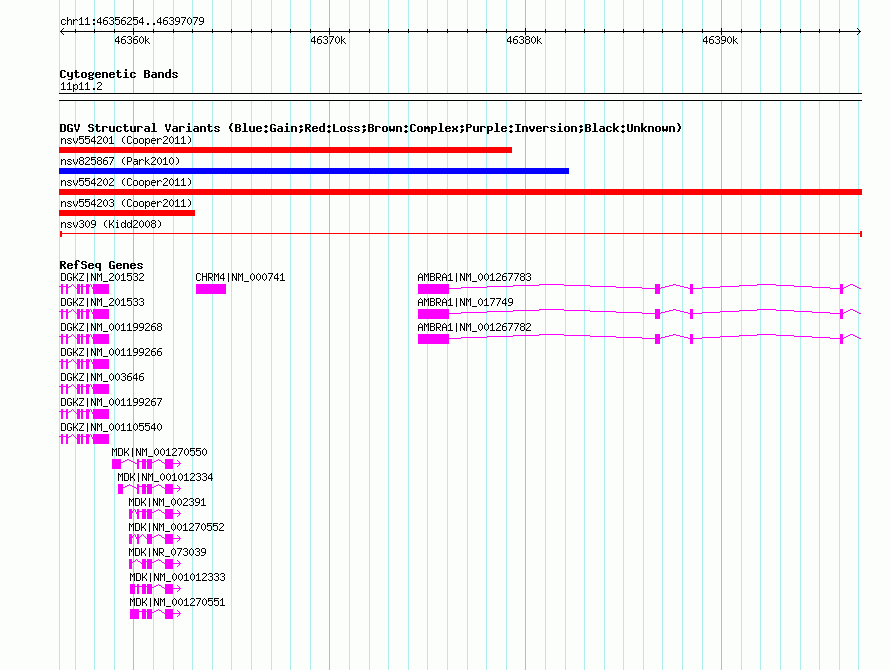The image size is (890, 670).
Task: Click the MDK|NM_001012334 transcript label
Action: coord(165,477)
